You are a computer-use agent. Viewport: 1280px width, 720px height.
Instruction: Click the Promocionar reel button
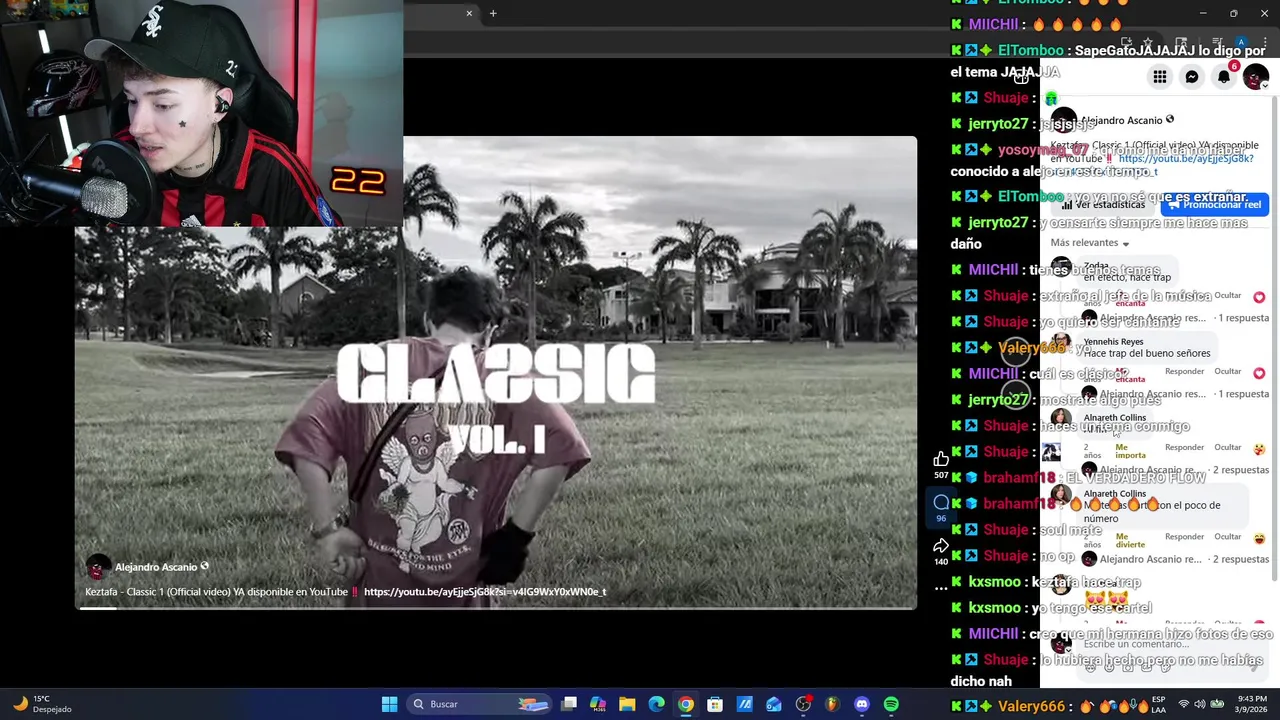pos(1215,205)
